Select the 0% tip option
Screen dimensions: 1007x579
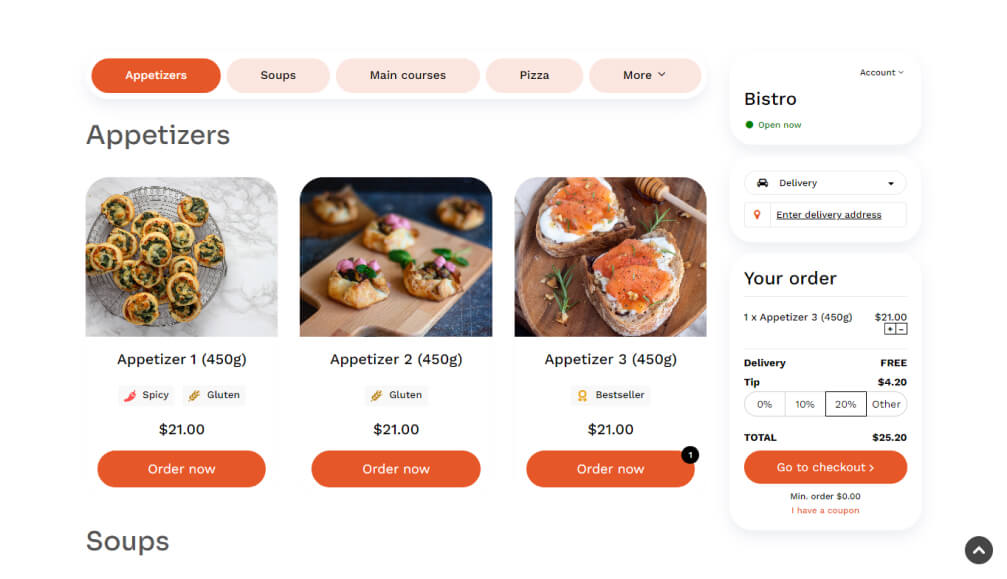pos(765,404)
